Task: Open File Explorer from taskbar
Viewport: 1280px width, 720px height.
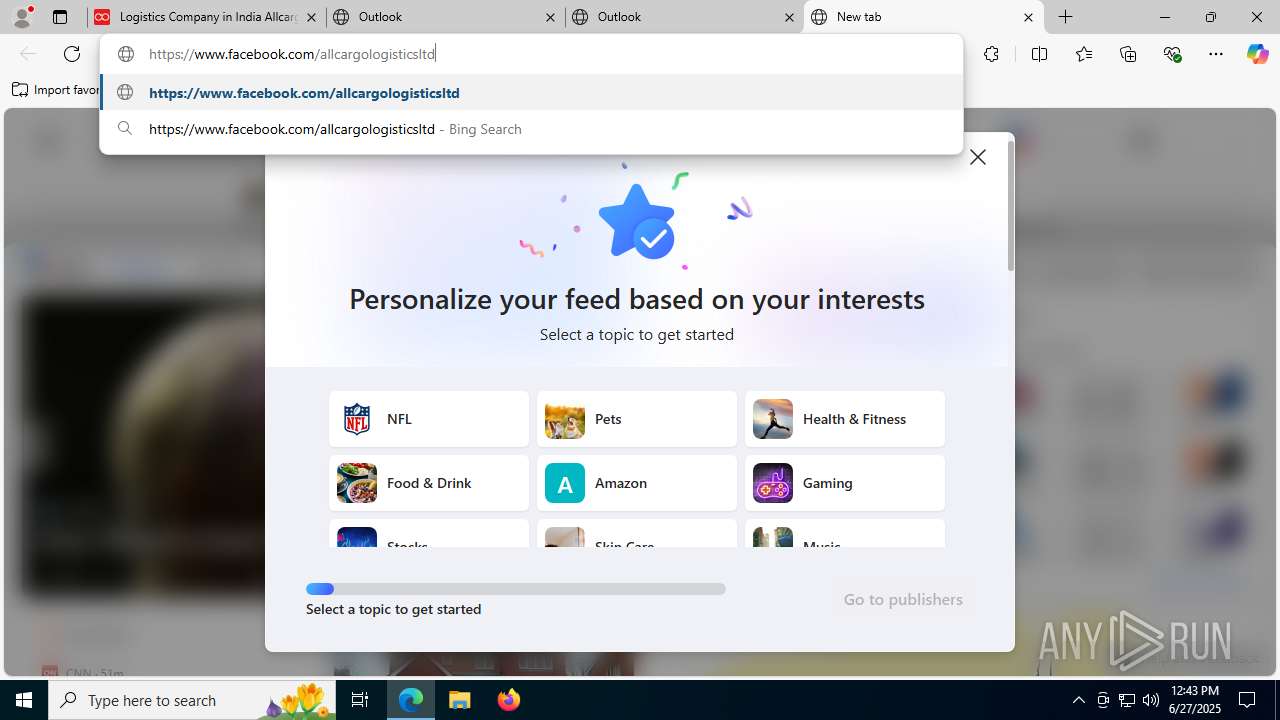Action: click(460, 700)
